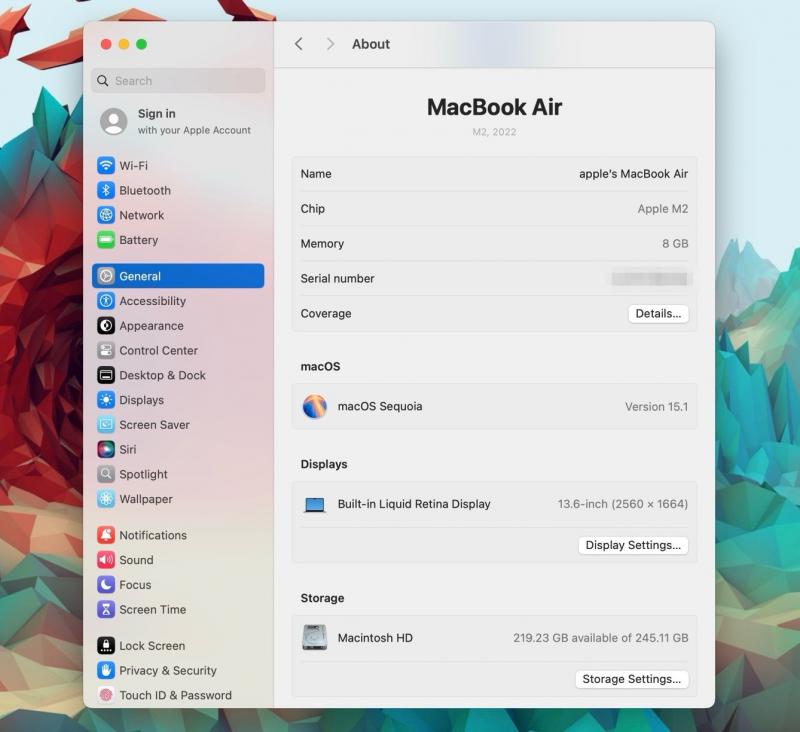800x732 pixels.
Task: Choose Accessibility label in sidebar
Action: [x=153, y=301]
